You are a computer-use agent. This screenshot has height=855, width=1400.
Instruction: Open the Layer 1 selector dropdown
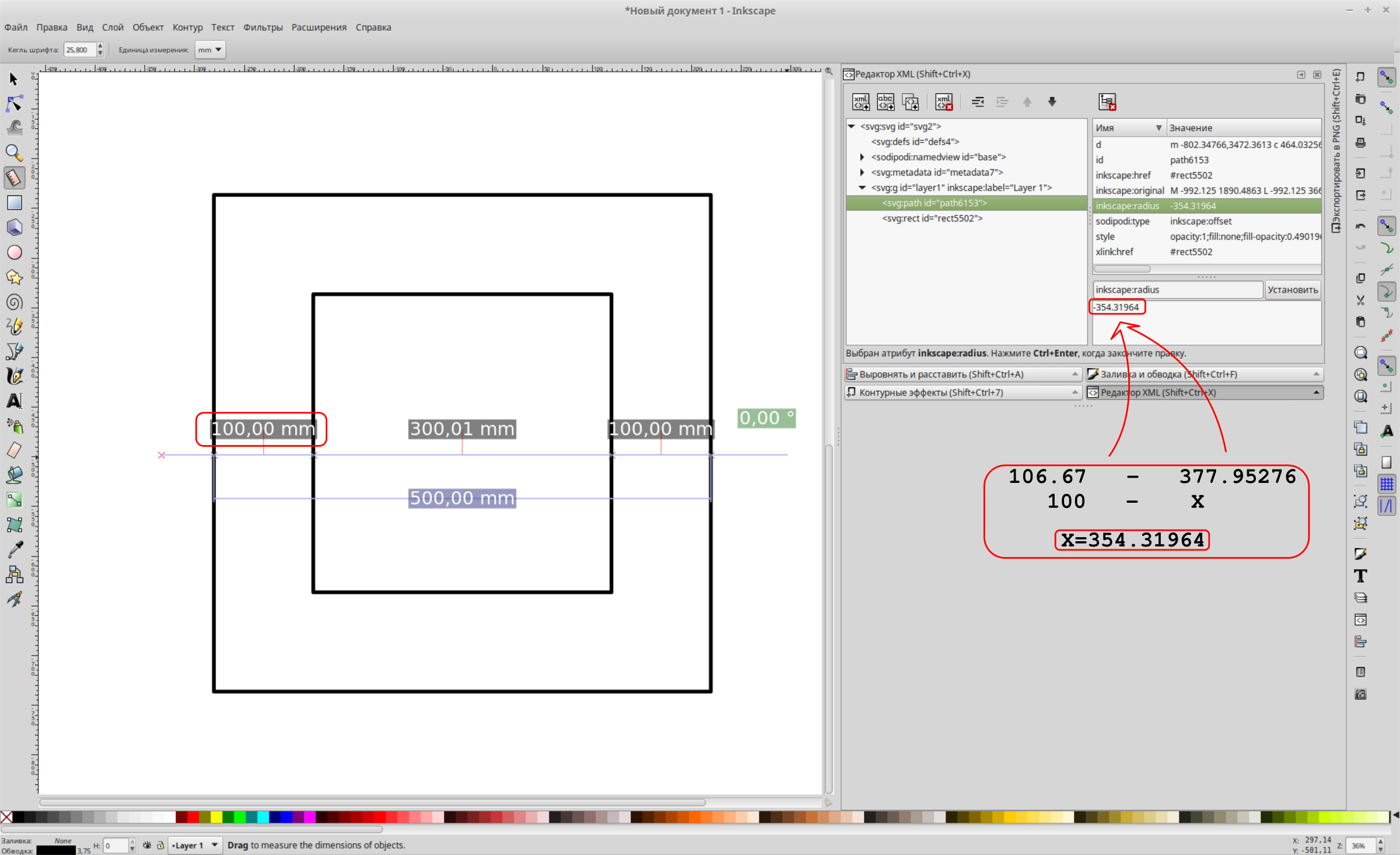(x=195, y=845)
